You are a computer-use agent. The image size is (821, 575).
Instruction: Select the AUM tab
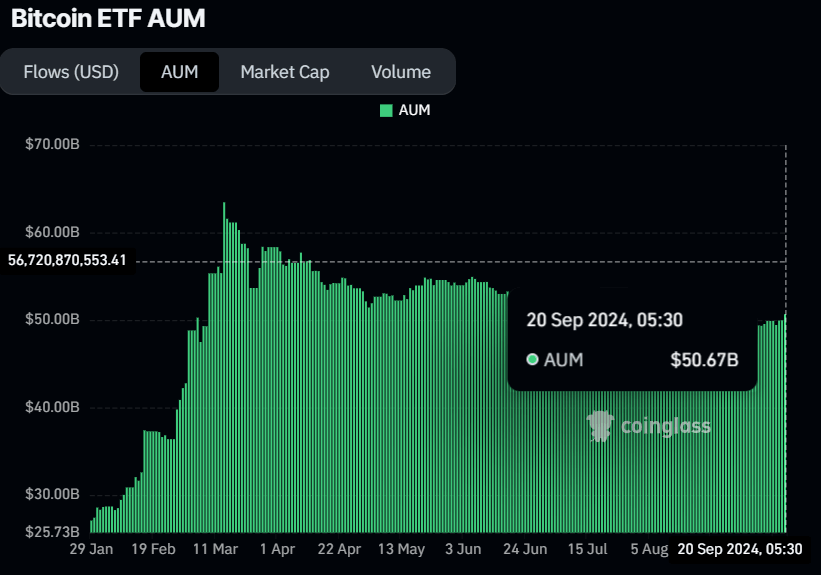coord(179,72)
